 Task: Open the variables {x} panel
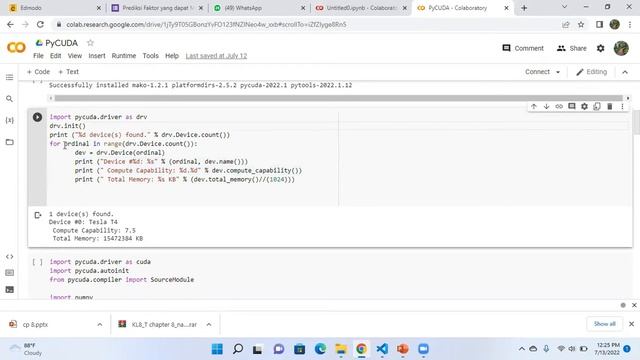coord(9,120)
